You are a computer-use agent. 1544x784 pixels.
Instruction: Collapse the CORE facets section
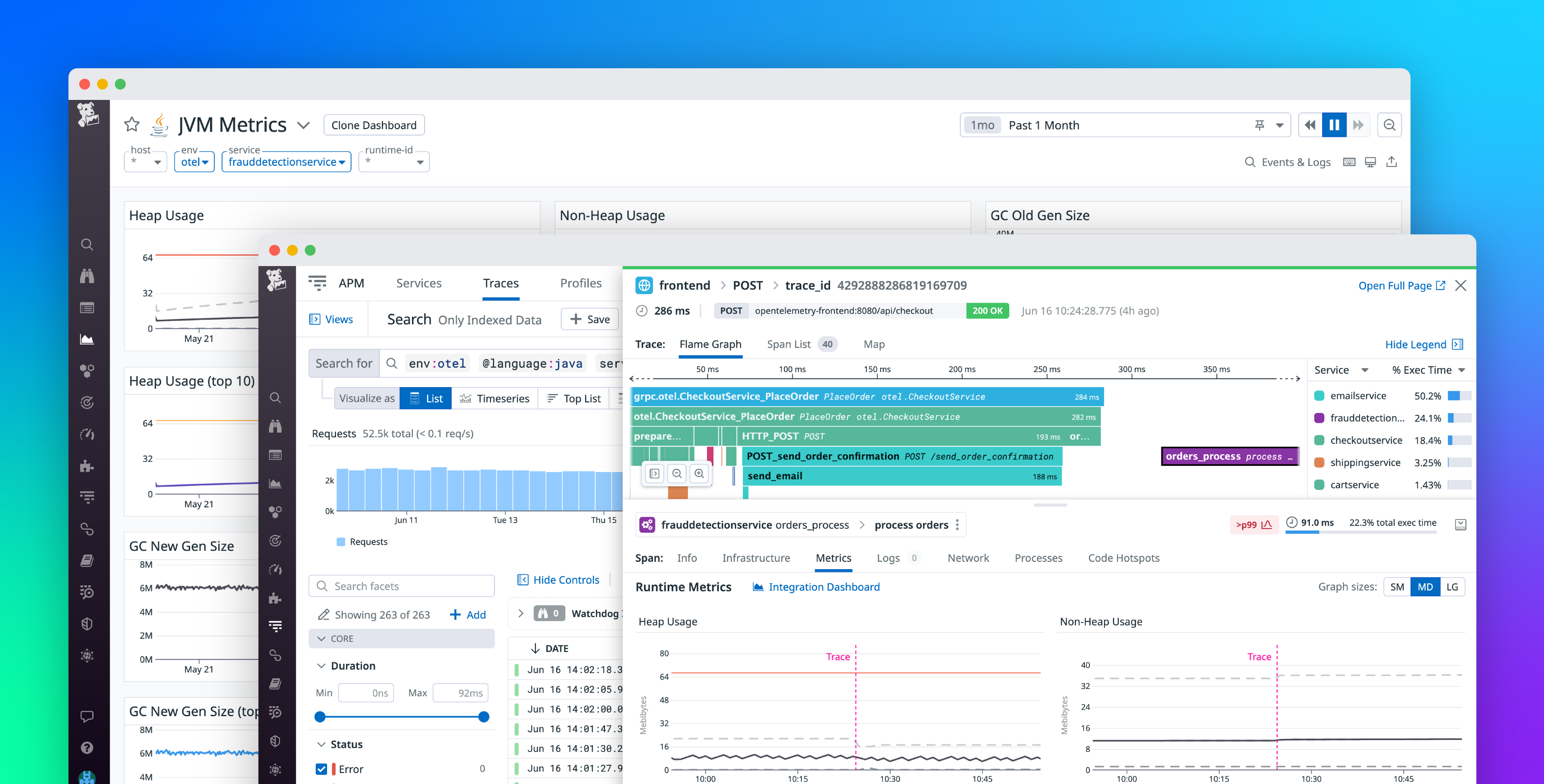pyautogui.click(x=321, y=638)
